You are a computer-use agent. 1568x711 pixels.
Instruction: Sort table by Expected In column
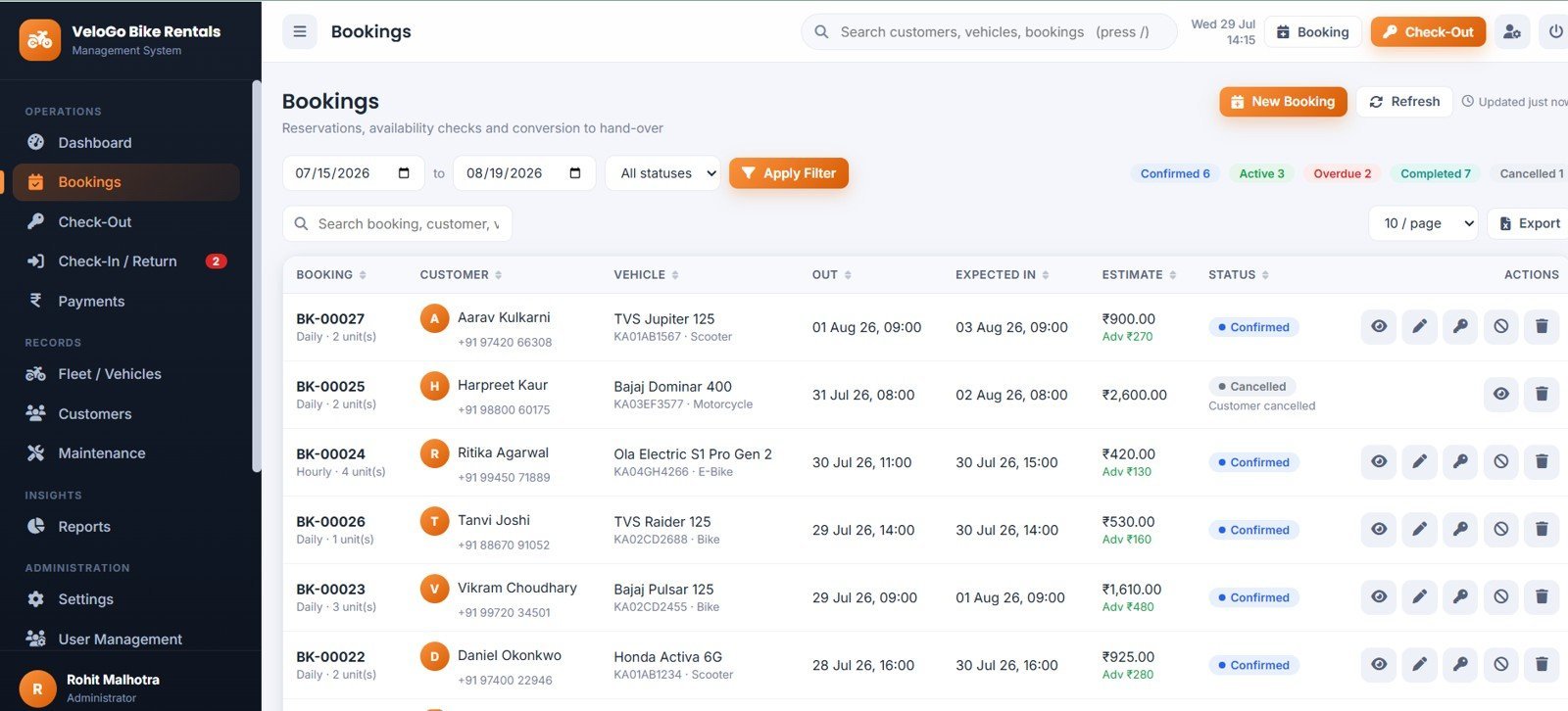click(x=1003, y=275)
